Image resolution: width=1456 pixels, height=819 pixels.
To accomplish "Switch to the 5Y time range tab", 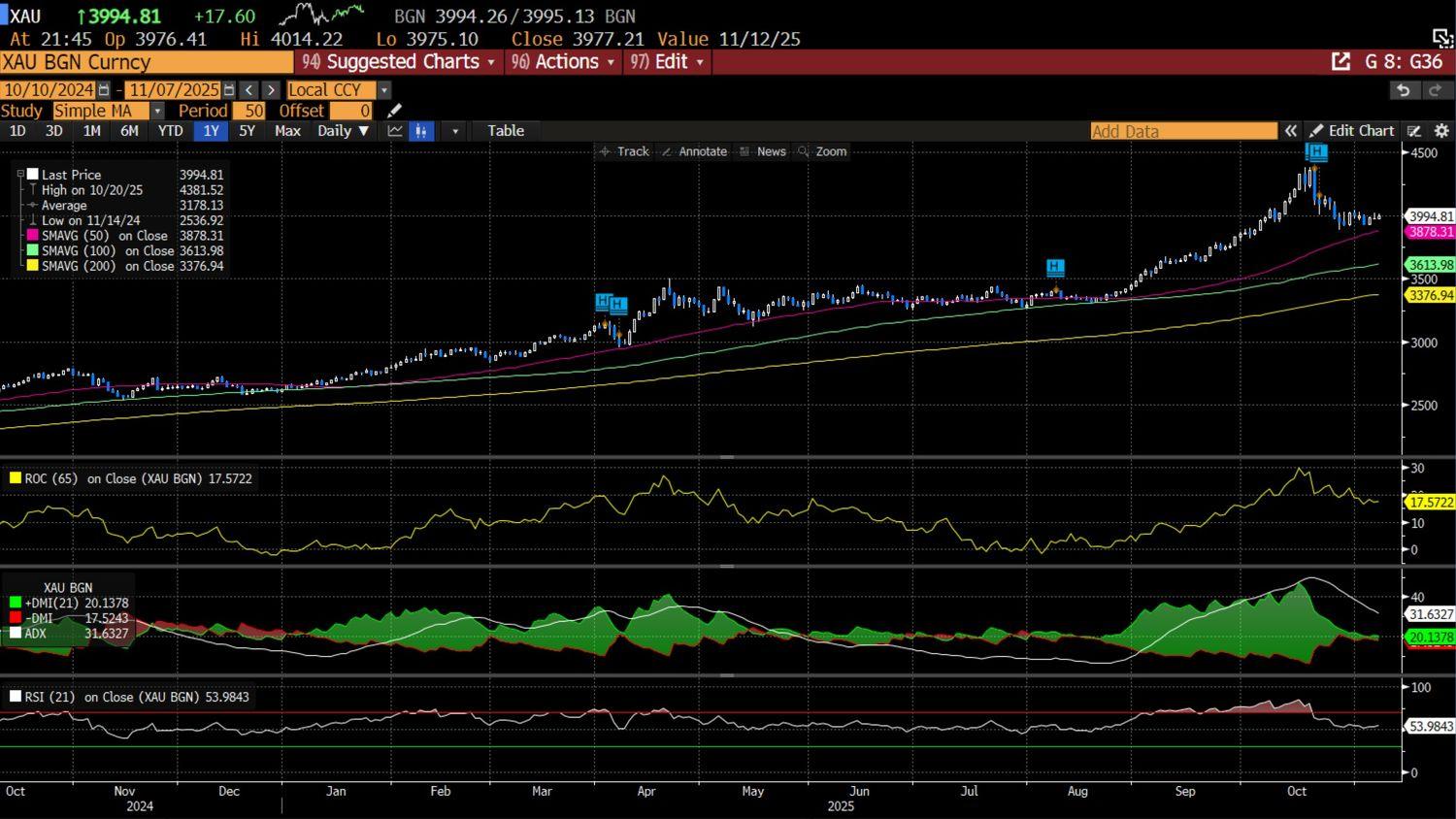I will tap(247, 131).
